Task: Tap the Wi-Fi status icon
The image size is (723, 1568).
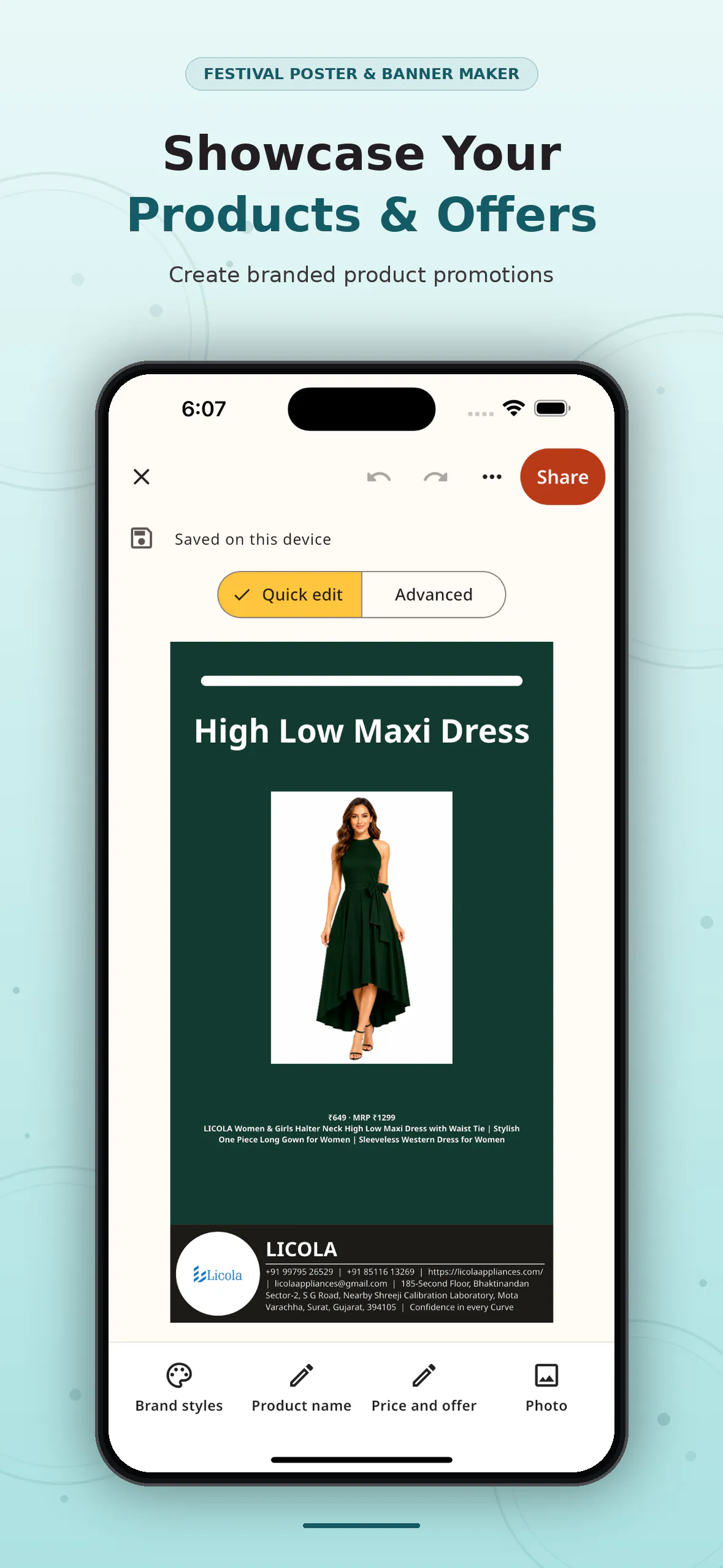Action: [513, 408]
